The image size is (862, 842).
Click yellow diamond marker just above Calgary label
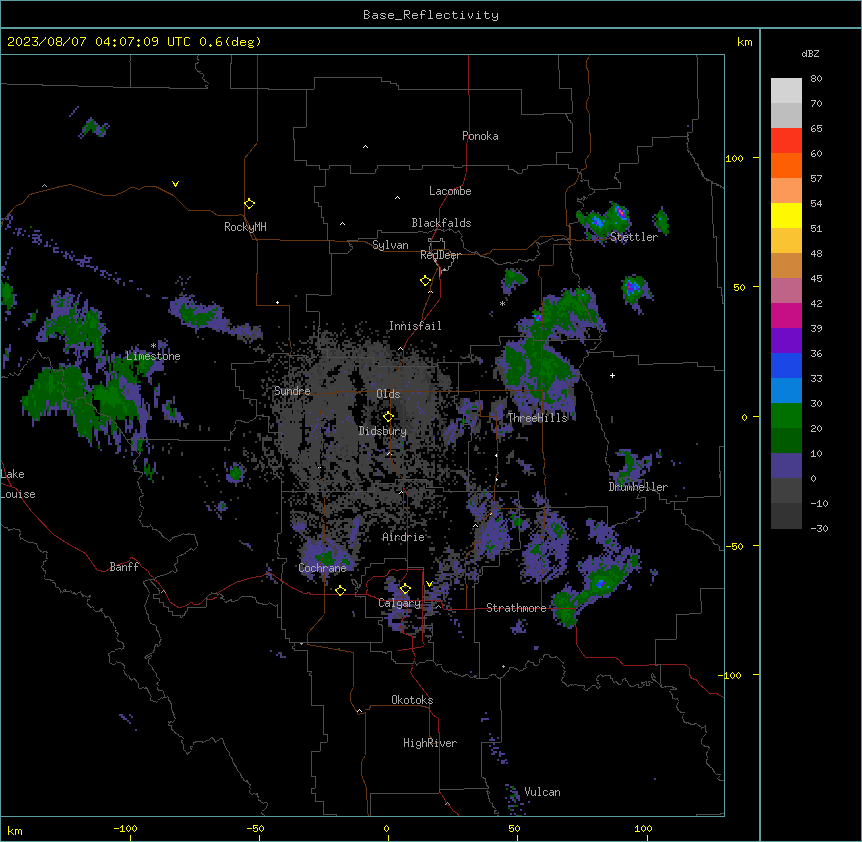(405, 589)
